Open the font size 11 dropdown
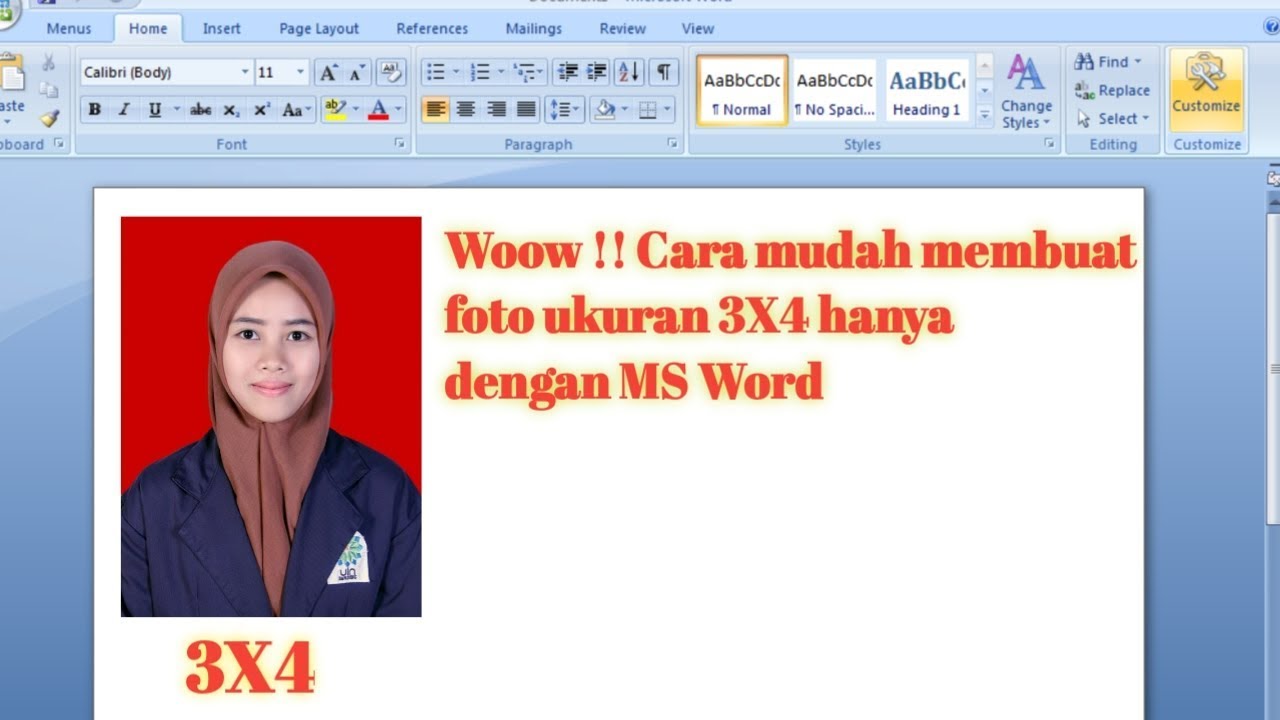 [x=301, y=72]
